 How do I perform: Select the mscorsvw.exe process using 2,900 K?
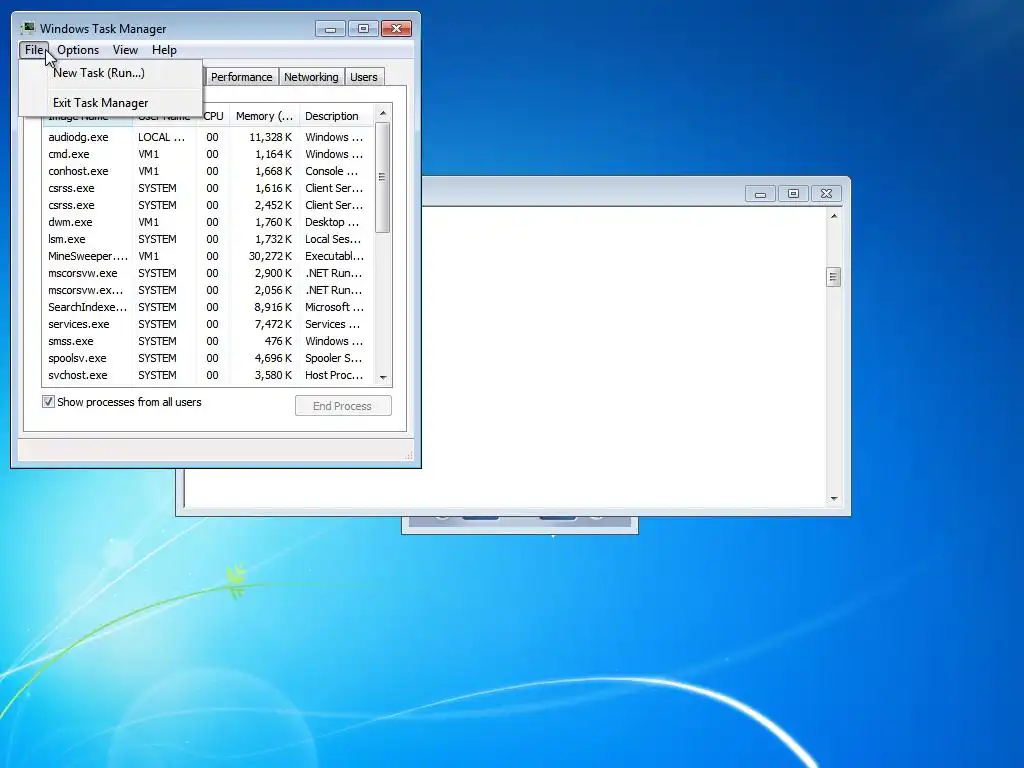point(208,273)
